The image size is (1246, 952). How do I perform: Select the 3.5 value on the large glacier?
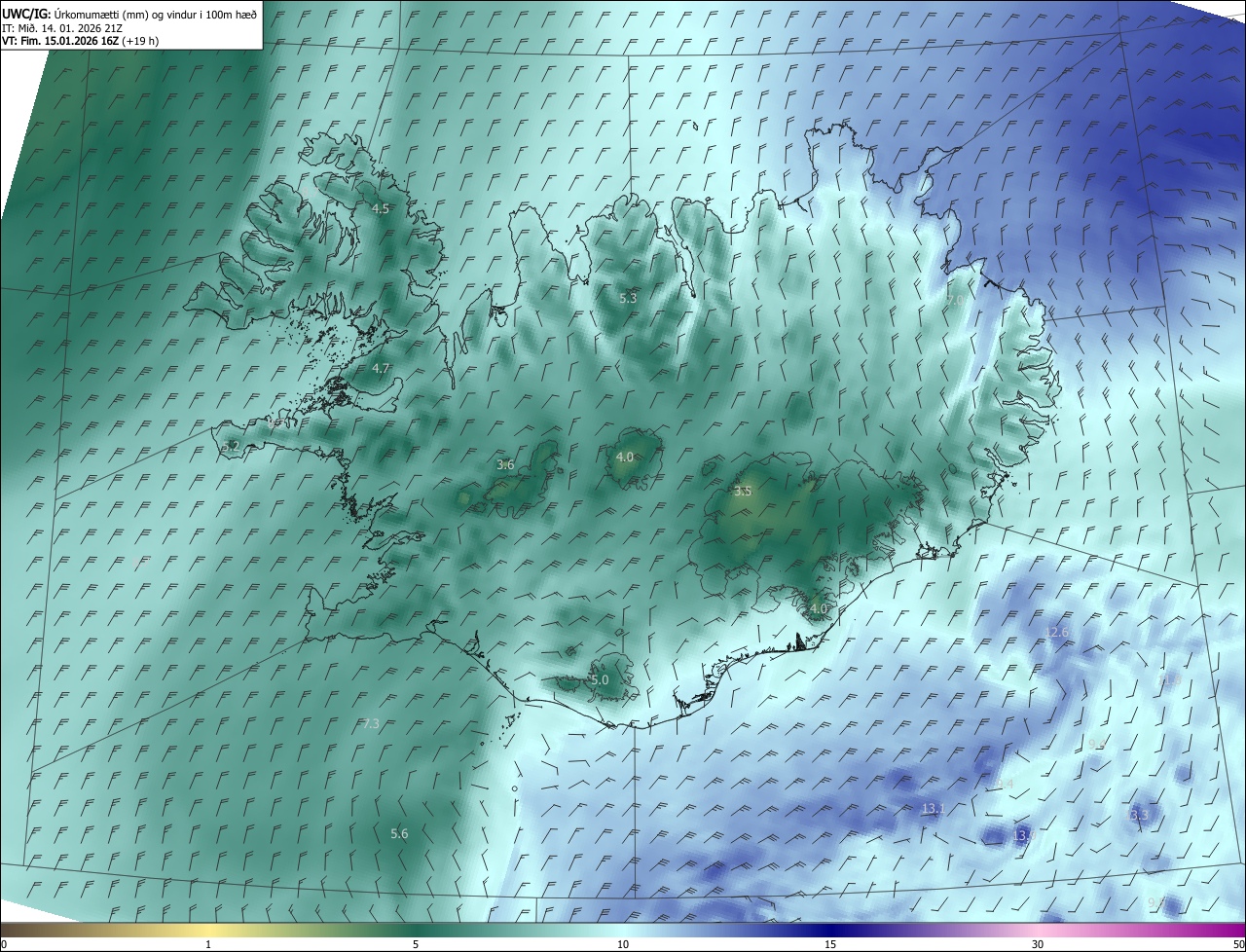(x=743, y=492)
